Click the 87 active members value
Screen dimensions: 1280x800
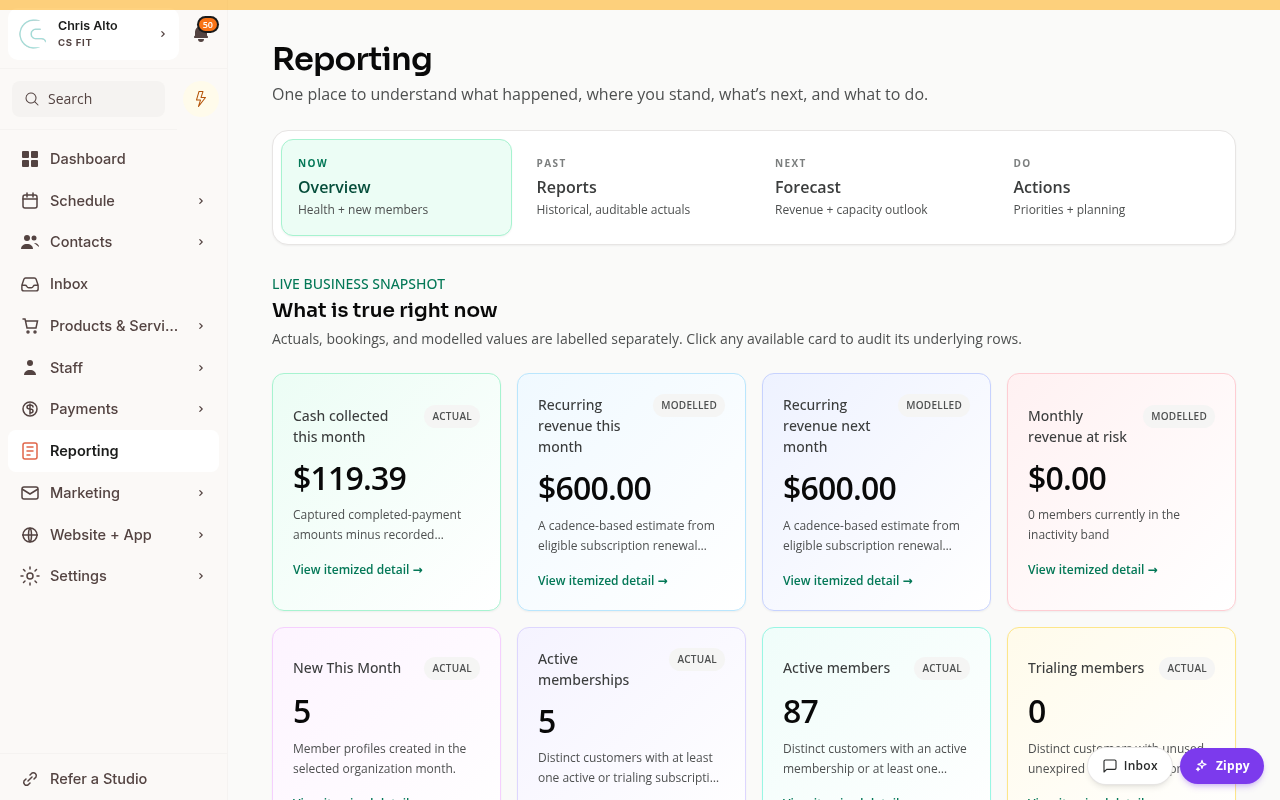[x=801, y=711]
